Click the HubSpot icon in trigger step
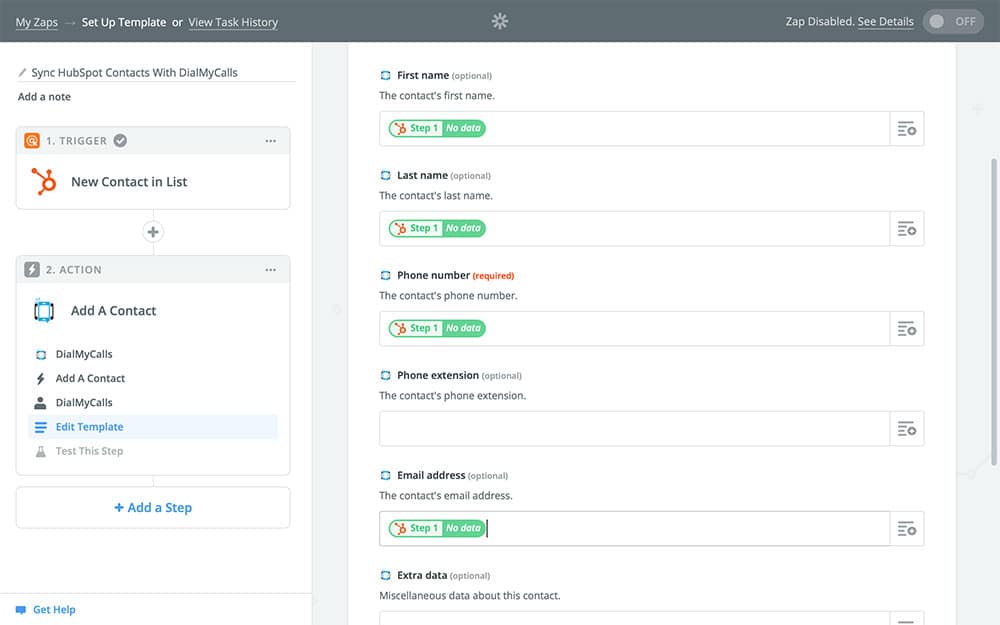Viewport: 1000px width, 625px height. [x=44, y=182]
